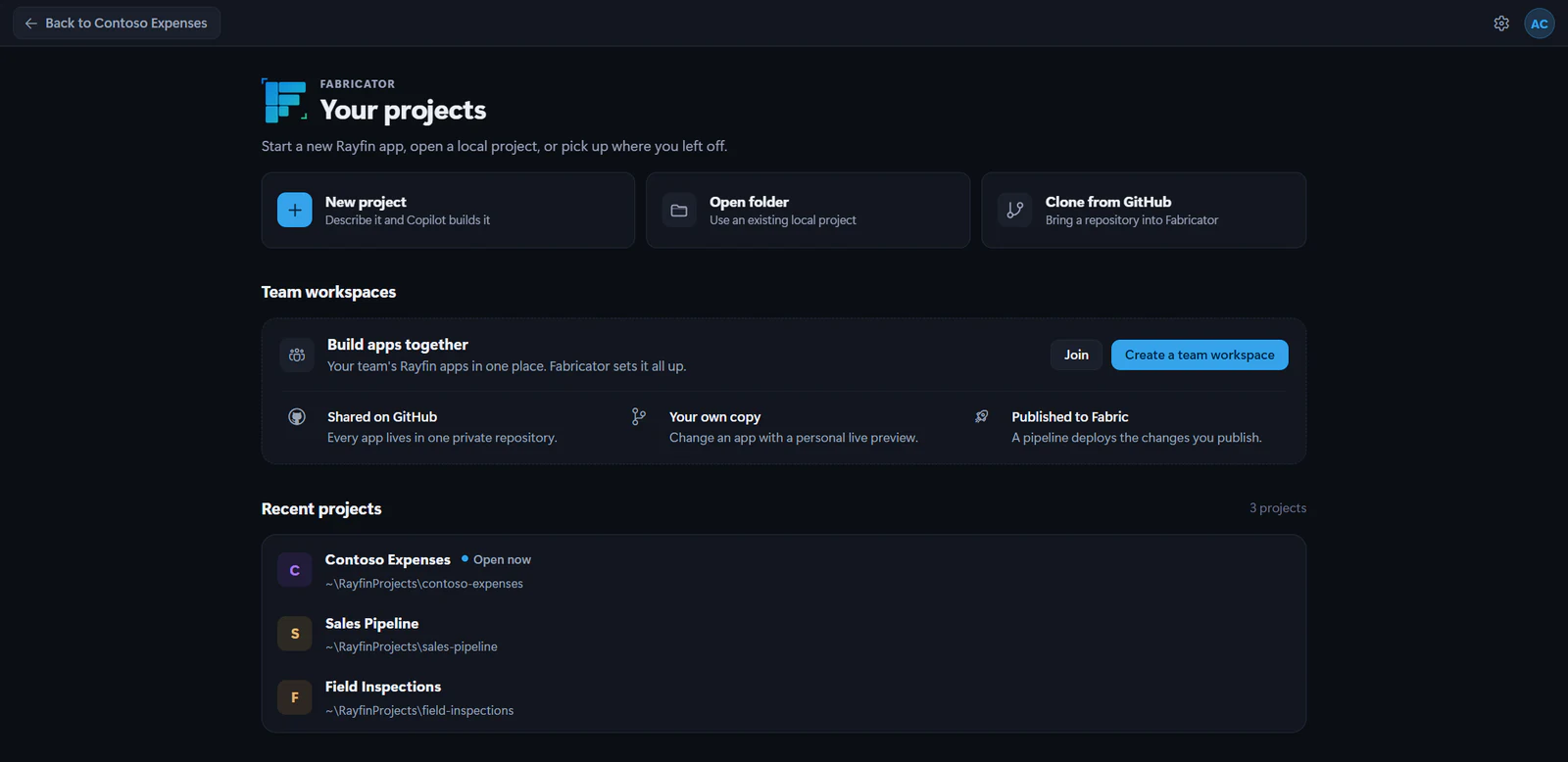1568x762 pixels.
Task: Click the Fabricator logo icon
Action: 284,101
